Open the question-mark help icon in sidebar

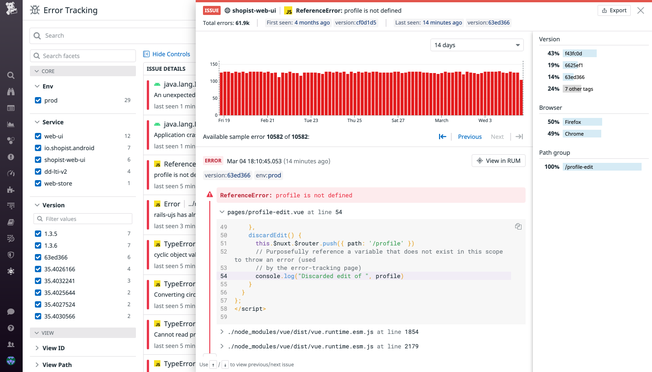pos(11,328)
